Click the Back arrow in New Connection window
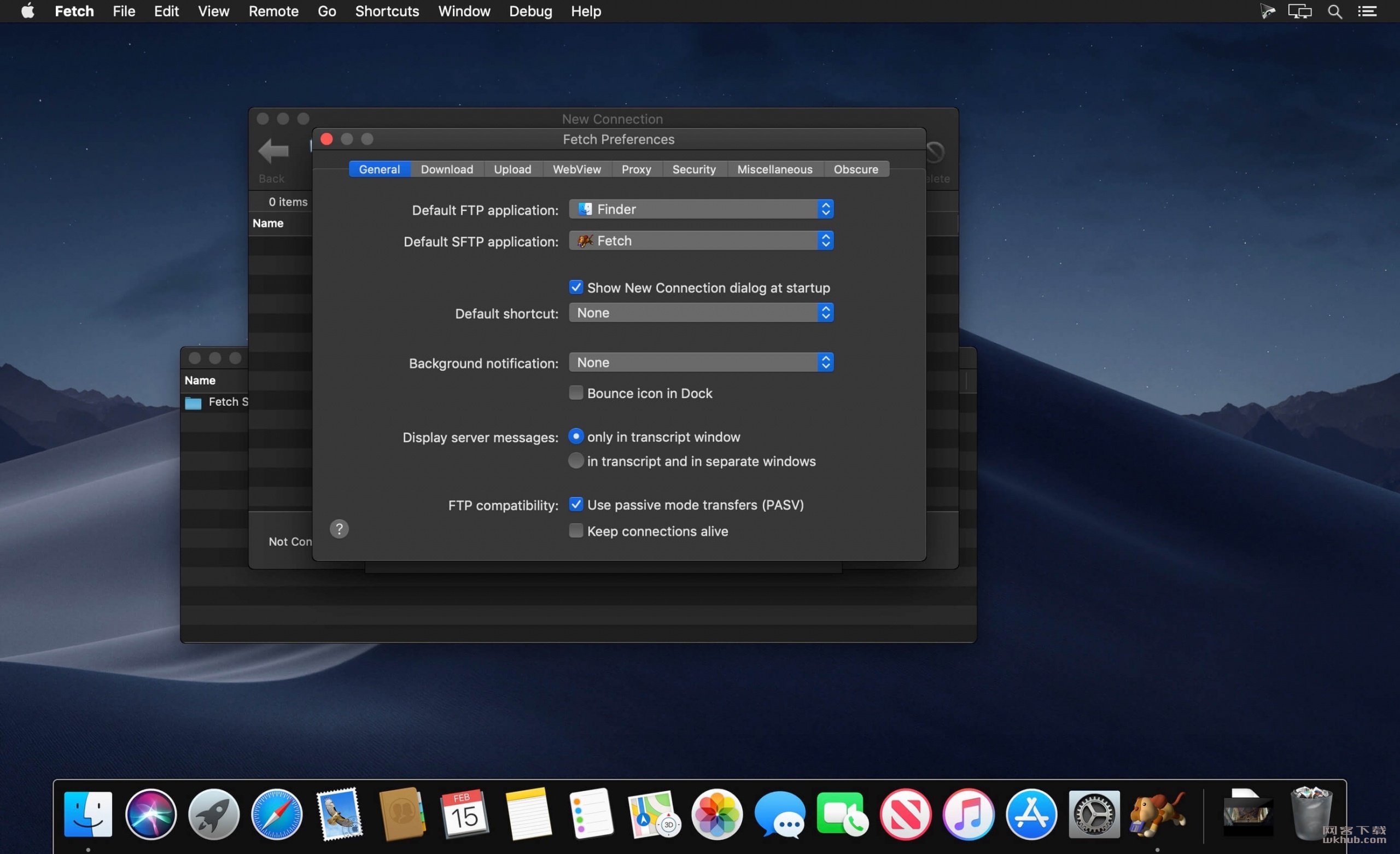 (x=273, y=151)
